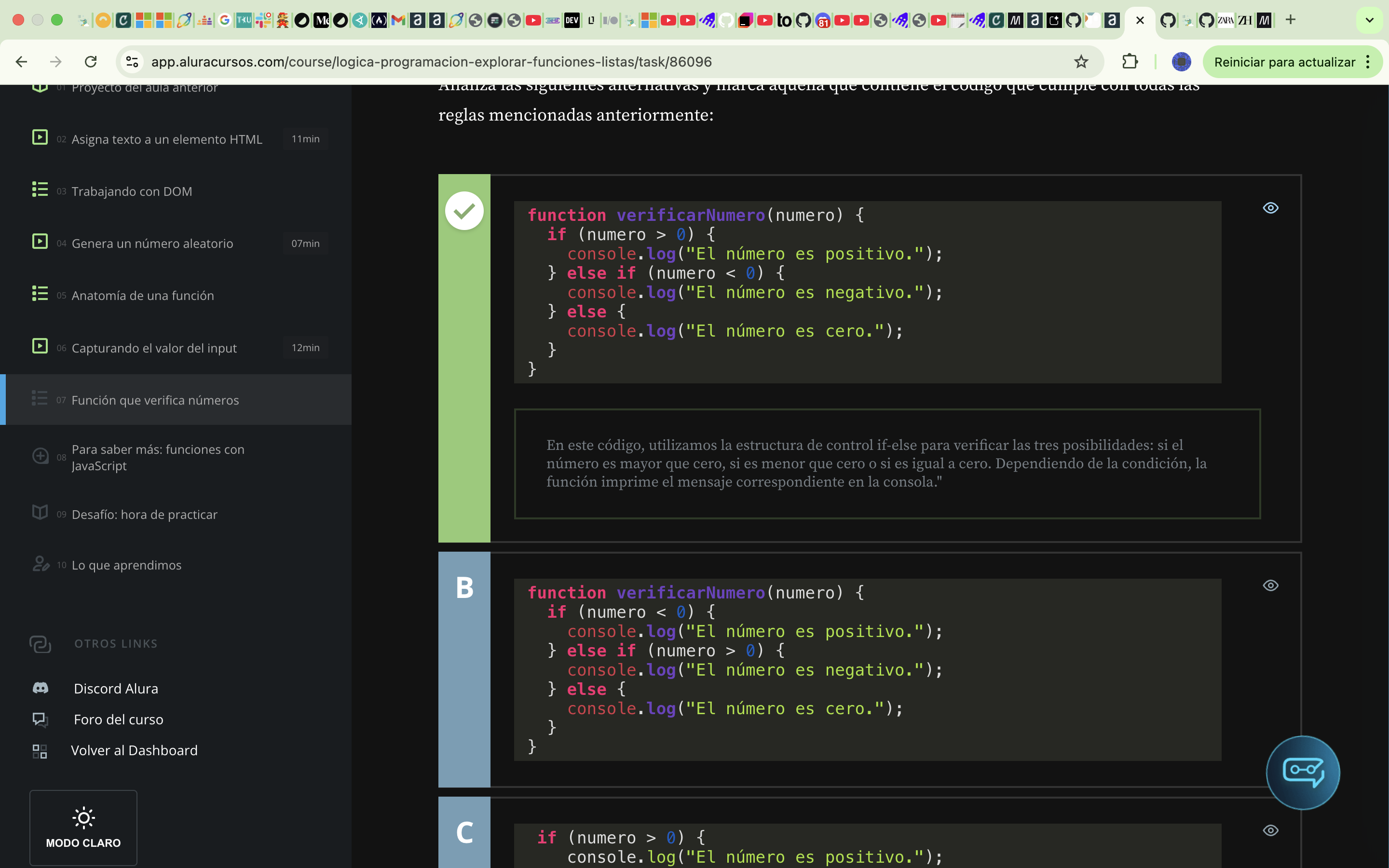Open 'Desafío: hora de practicar'

pos(144,515)
